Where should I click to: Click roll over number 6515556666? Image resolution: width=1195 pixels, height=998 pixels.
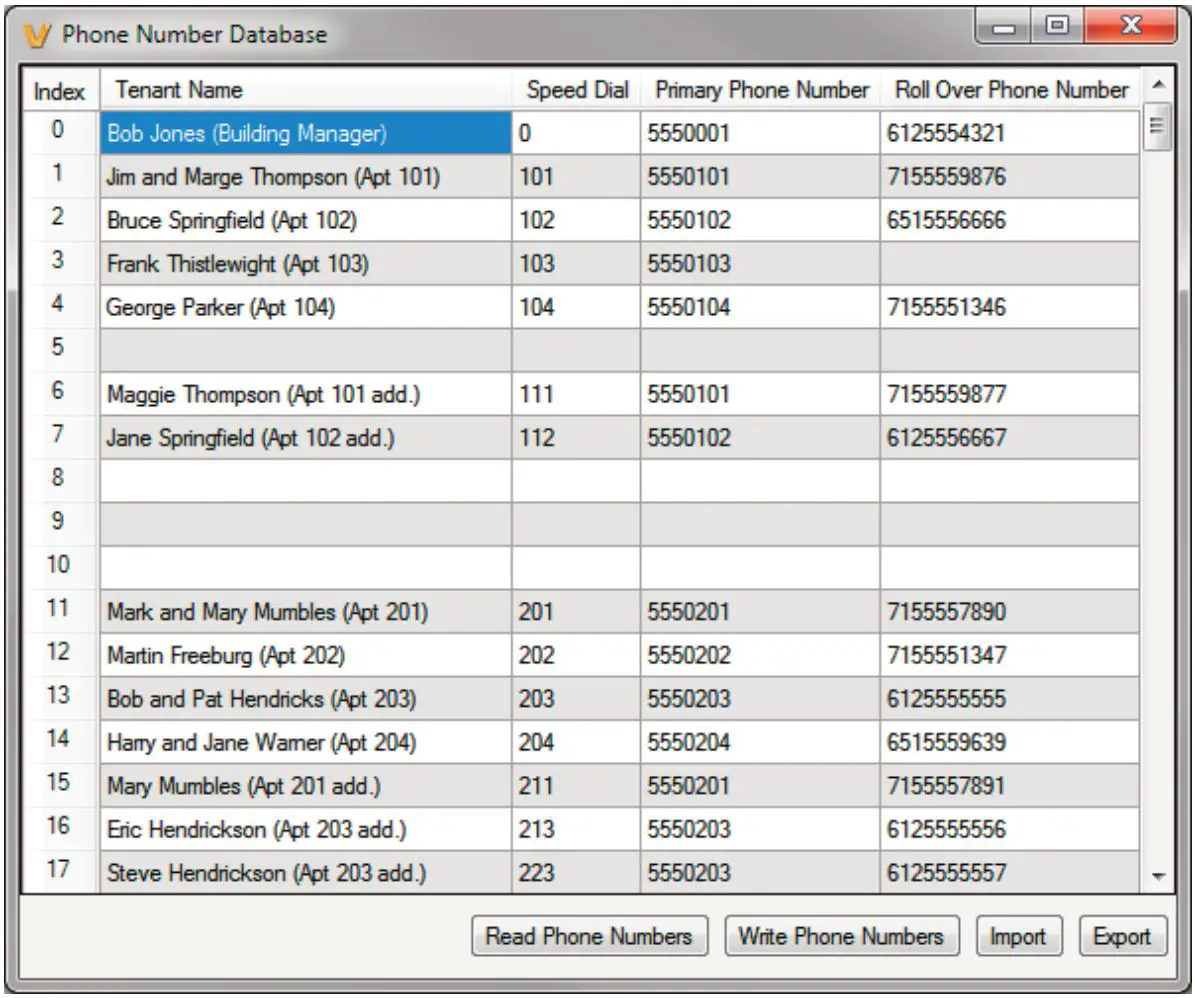tap(1010, 220)
